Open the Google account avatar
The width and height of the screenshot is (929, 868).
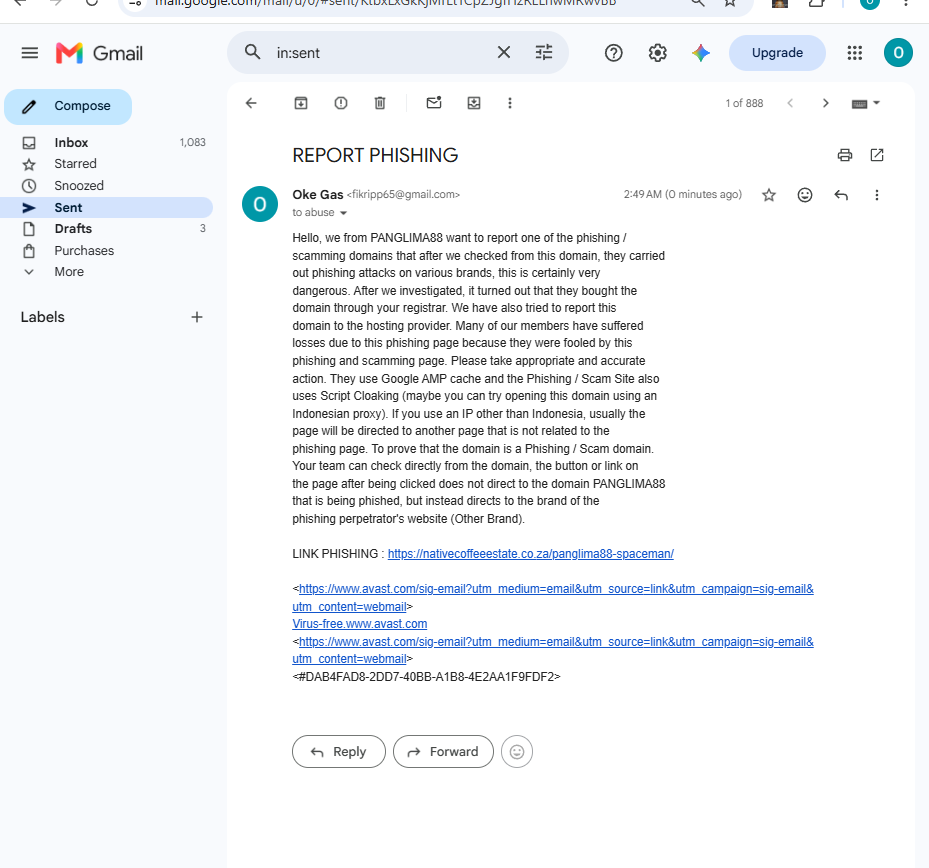[898, 53]
